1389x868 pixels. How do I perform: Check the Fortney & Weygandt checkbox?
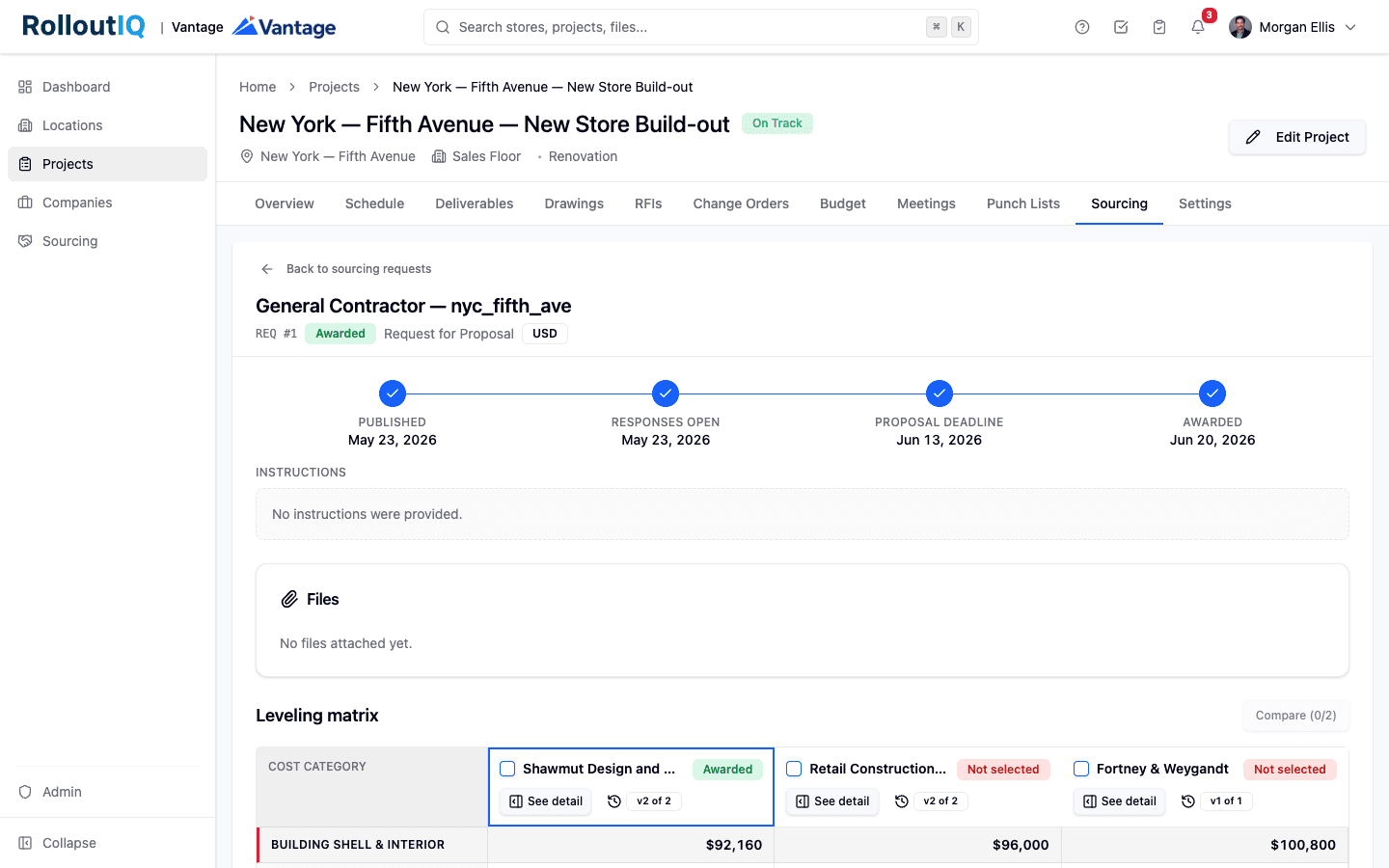click(1081, 769)
